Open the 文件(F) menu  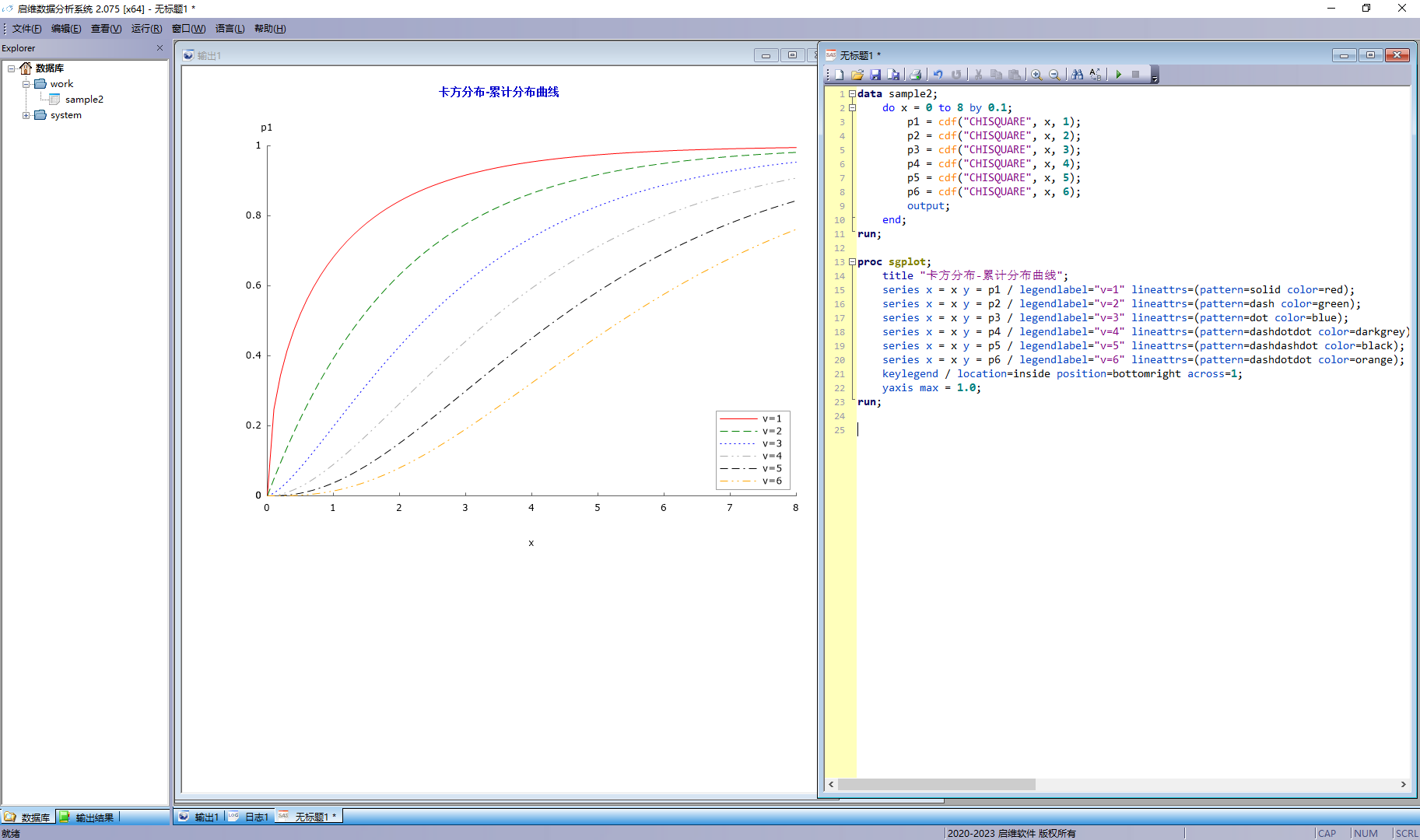click(x=26, y=29)
